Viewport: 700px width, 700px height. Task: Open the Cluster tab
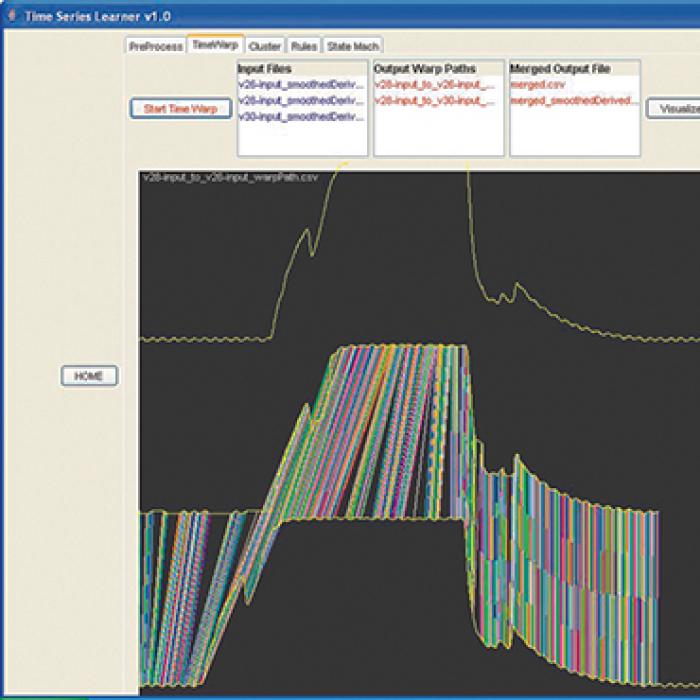[x=265, y=46]
